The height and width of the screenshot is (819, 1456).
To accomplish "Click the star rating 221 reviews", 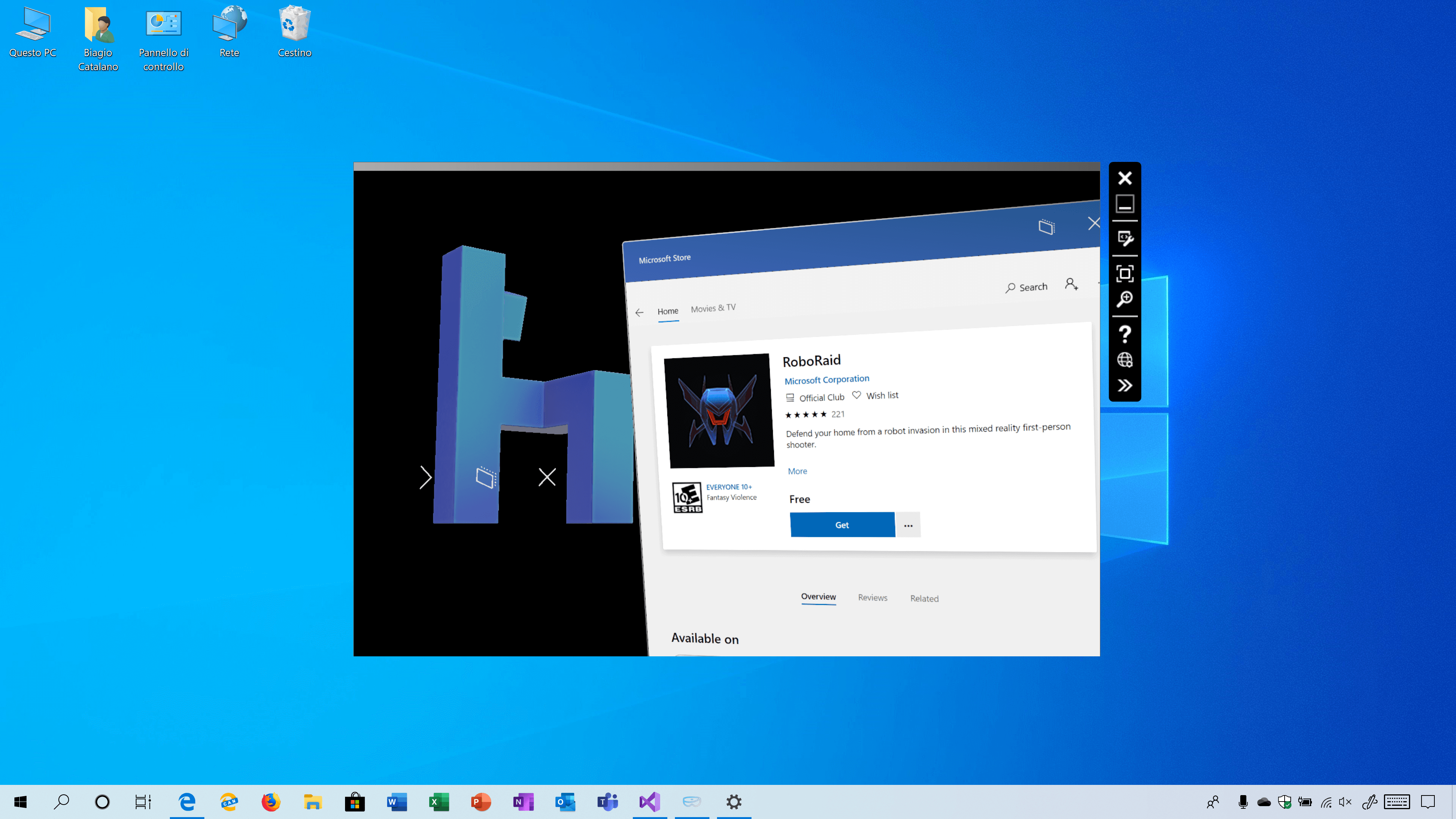I will [x=814, y=414].
